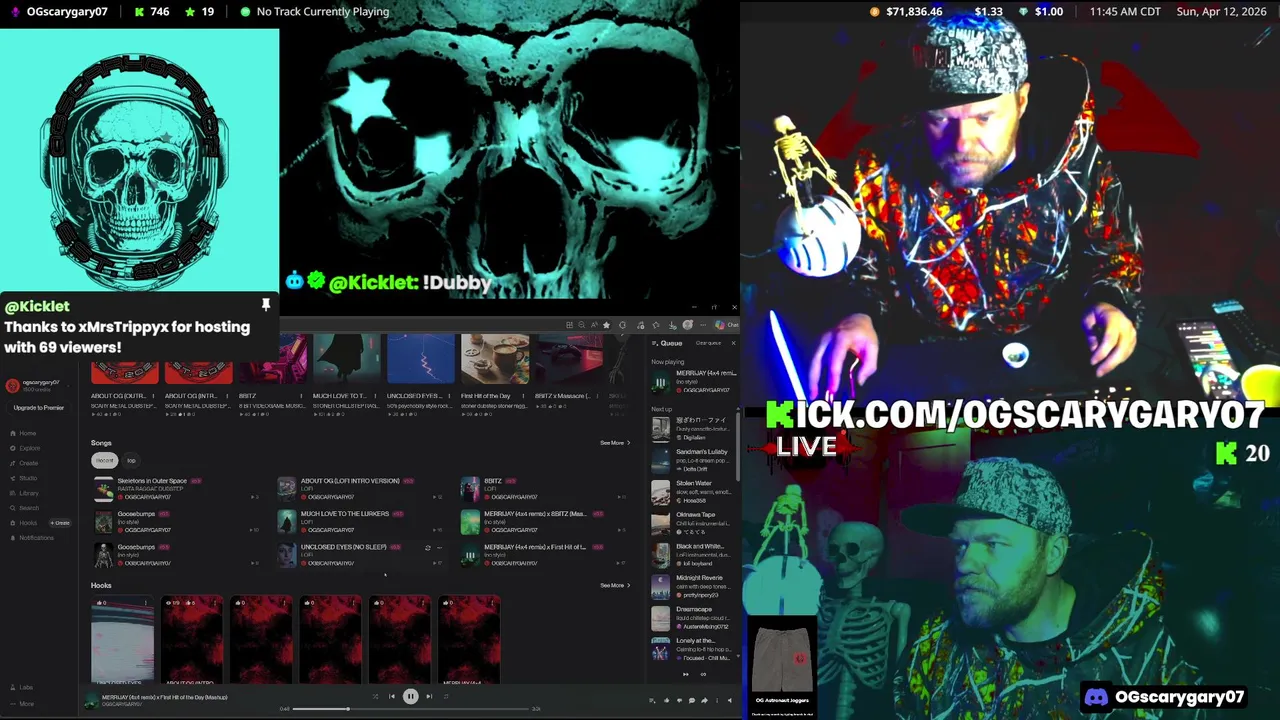This screenshot has width=1280, height=720.
Task: Open the song Skeletons in Outer Space
Action: (152, 481)
